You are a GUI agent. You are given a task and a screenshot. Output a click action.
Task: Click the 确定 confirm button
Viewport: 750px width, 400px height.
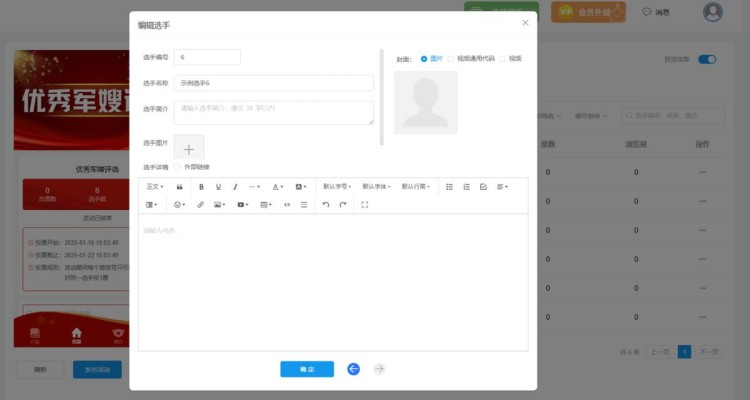pos(307,369)
